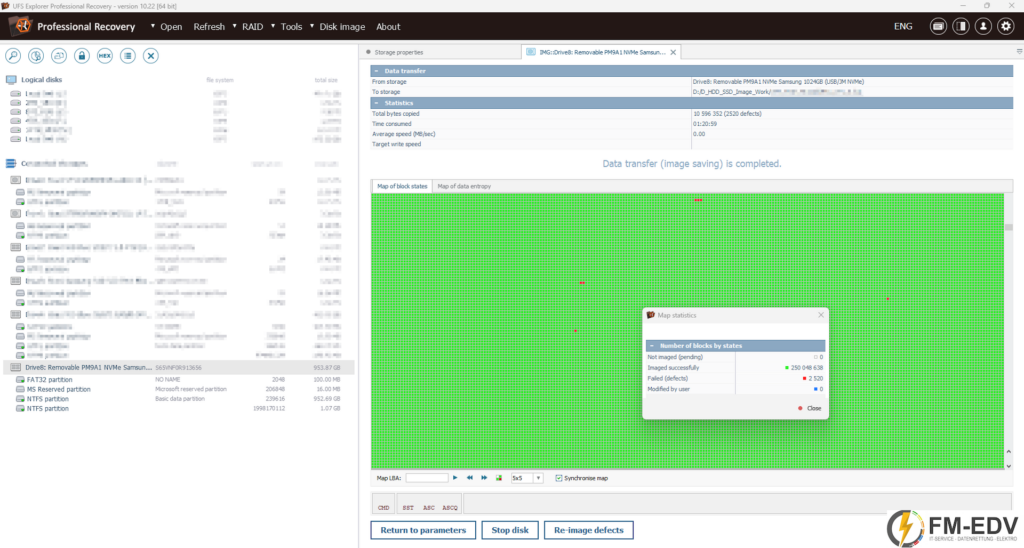Viewport: 1024px width, 548px height.
Task: Collapse the Data transfer section
Action: 376,71
